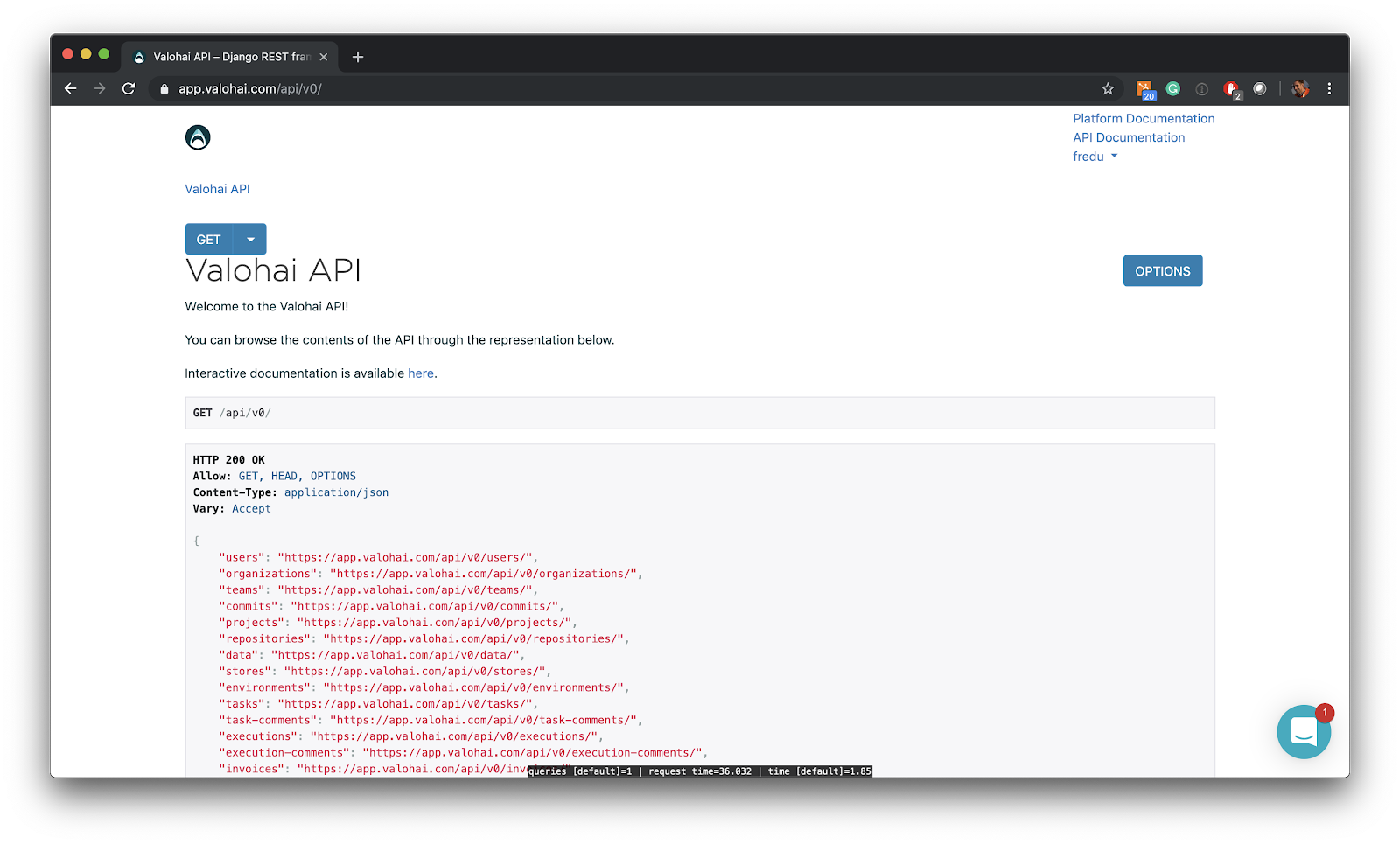The width and height of the screenshot is (1400, 844).
Task: Open the red extension showing badge 2
Action: point(1232,89)
